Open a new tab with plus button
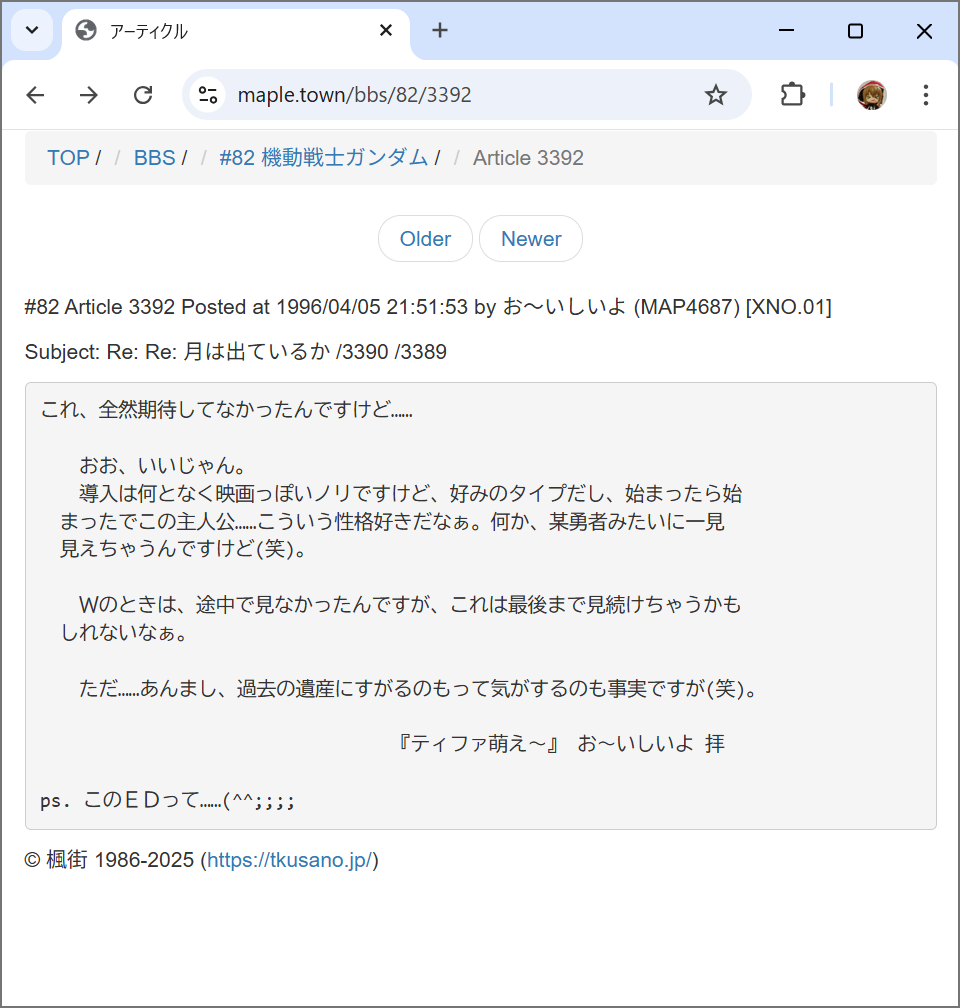 [440, 31]
